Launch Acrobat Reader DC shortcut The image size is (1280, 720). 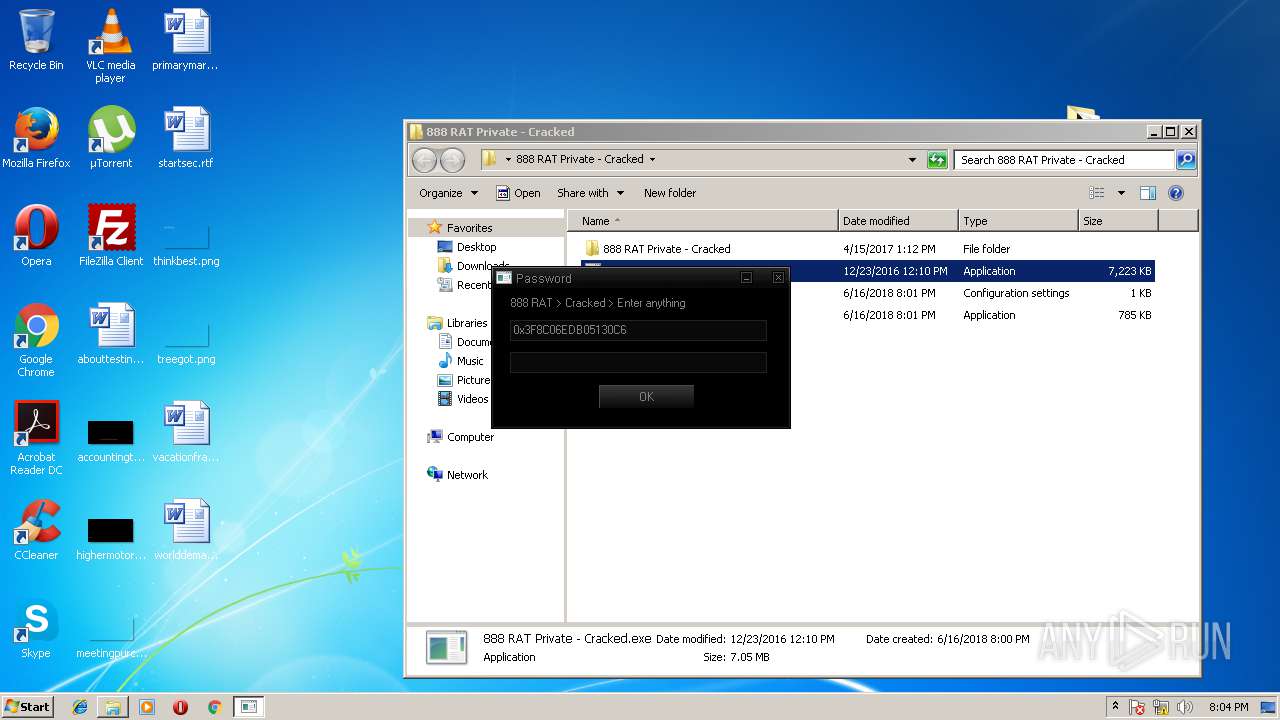point(36,439)
